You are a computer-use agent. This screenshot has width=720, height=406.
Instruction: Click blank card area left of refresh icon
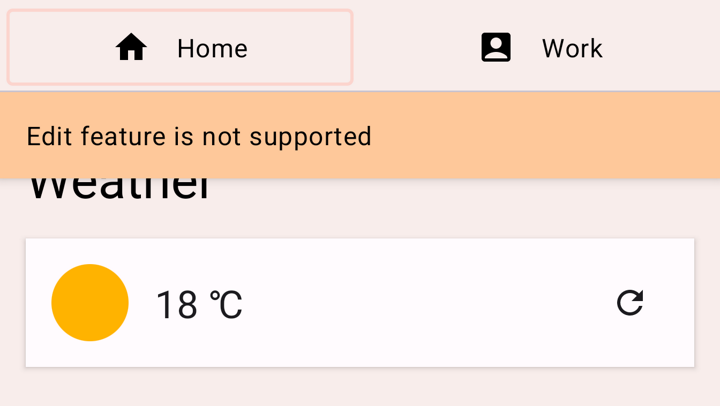coord(540,302)
